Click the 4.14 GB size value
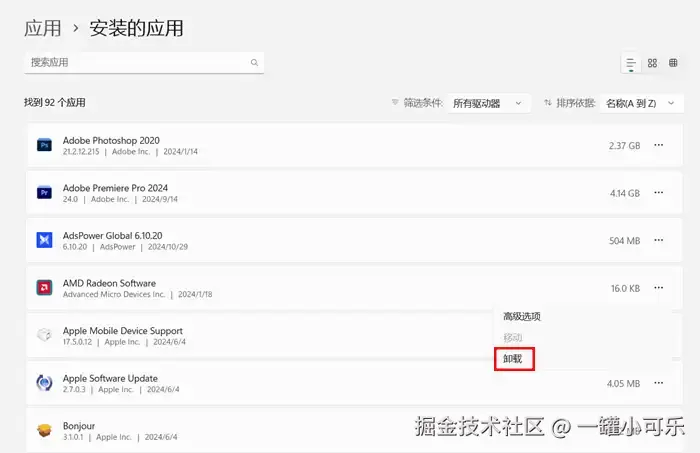Viewport: 700px width, 453px height. [625, 193]
